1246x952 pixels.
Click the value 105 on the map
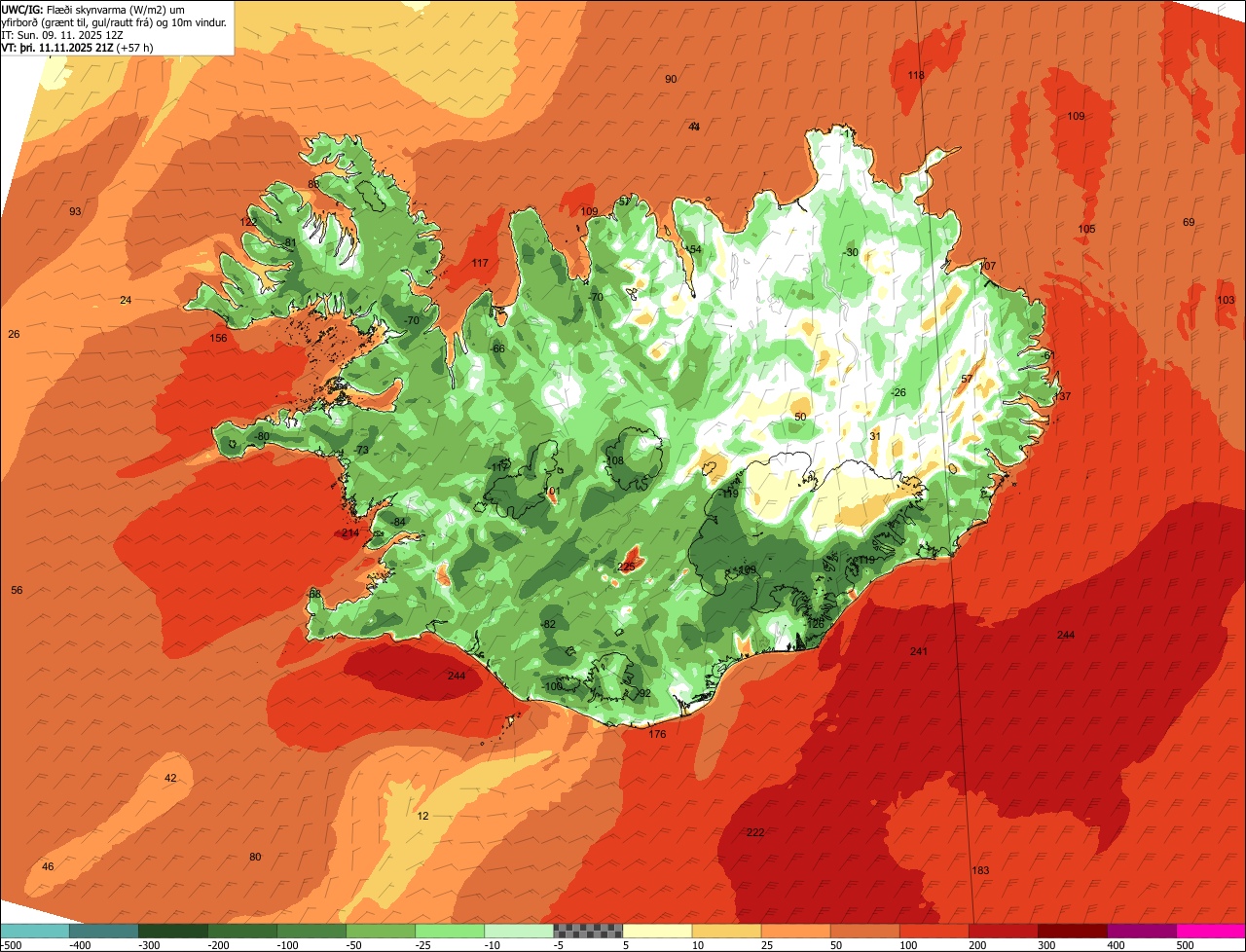(1086, 229)
